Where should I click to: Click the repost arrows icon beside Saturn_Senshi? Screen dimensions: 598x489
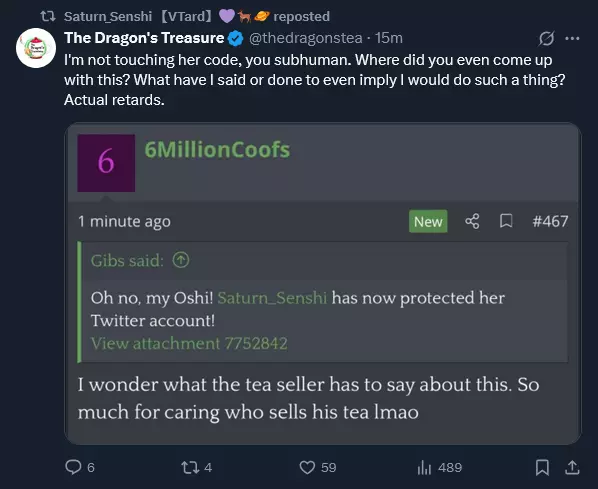pyautogui.click(x=48, y=16)
